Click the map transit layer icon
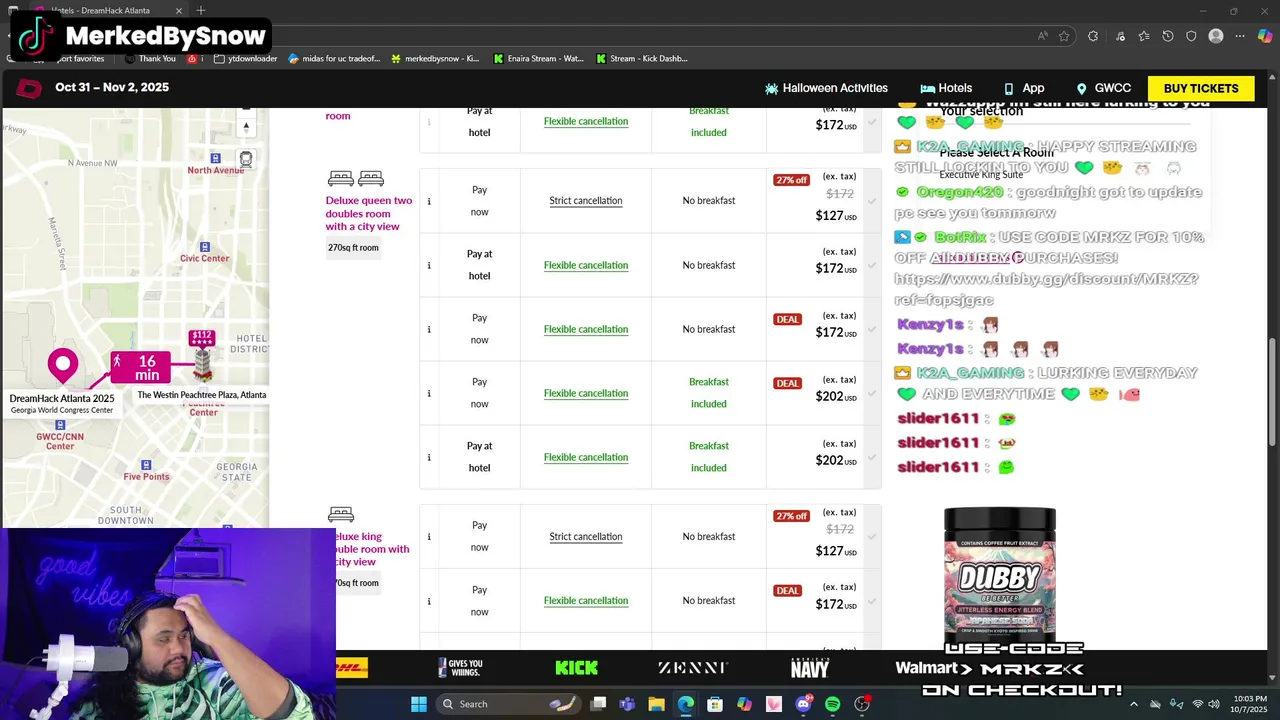Screen dimensions: 1280x720 coord(246,159)
